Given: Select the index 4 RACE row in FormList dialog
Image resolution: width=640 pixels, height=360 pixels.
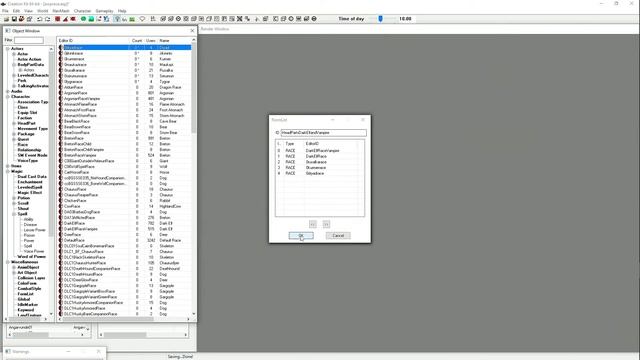Looking at the screenshot, I should click(320, 173).
